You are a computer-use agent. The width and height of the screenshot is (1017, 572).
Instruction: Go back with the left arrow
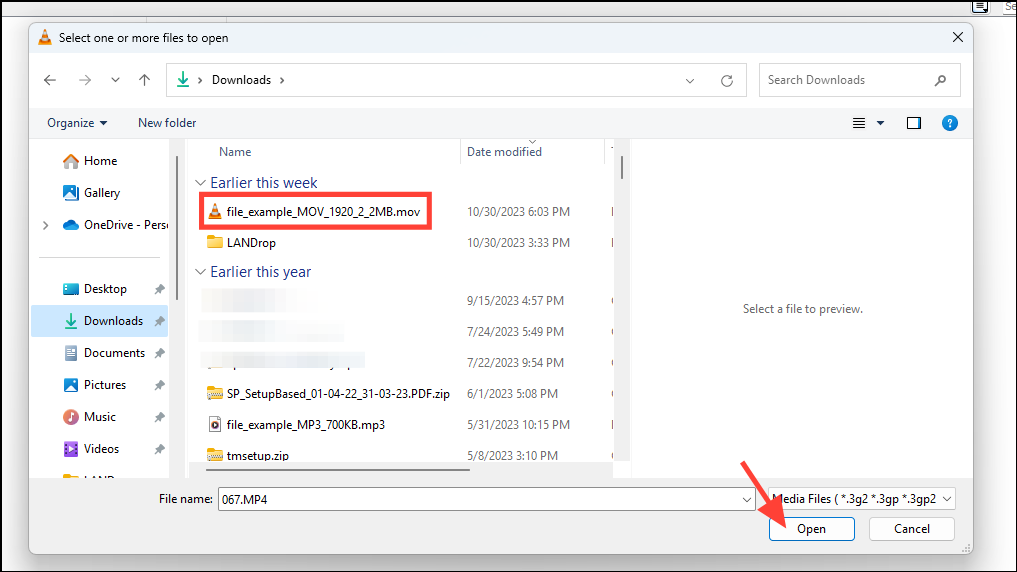50,80
